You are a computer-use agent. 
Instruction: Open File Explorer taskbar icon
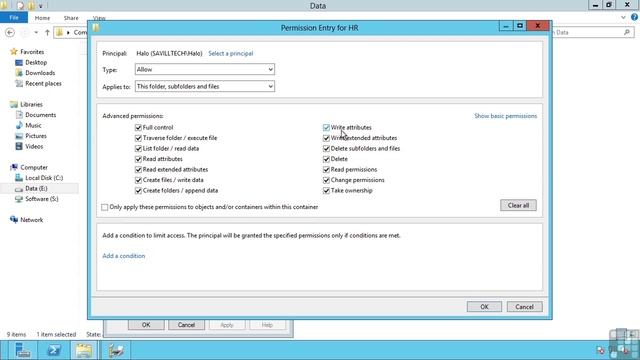coord(84,350)
